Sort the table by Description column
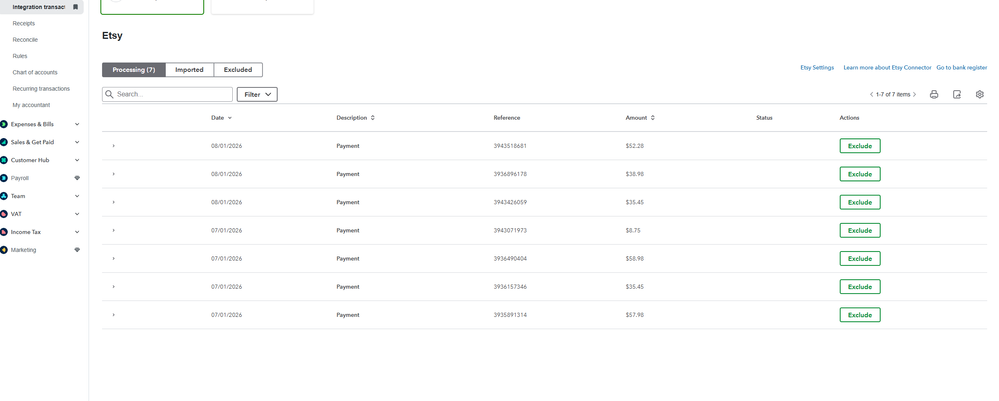 (x=373, y=118)
